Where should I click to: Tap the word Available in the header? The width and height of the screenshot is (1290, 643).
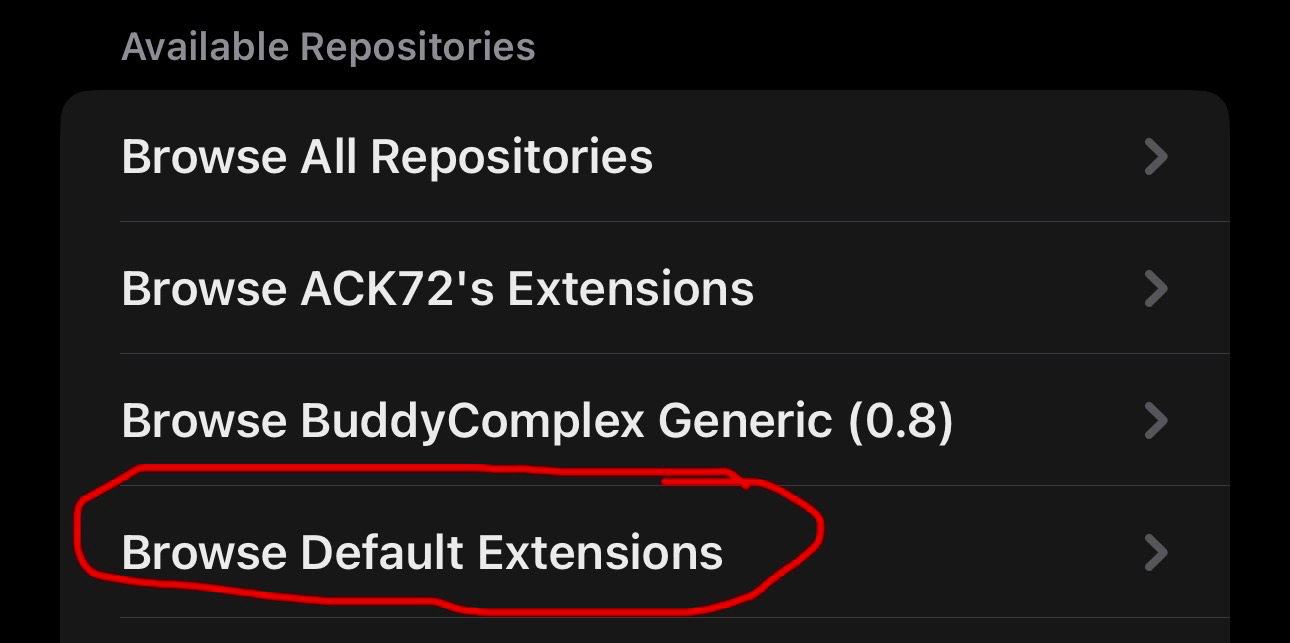(205, 47)
